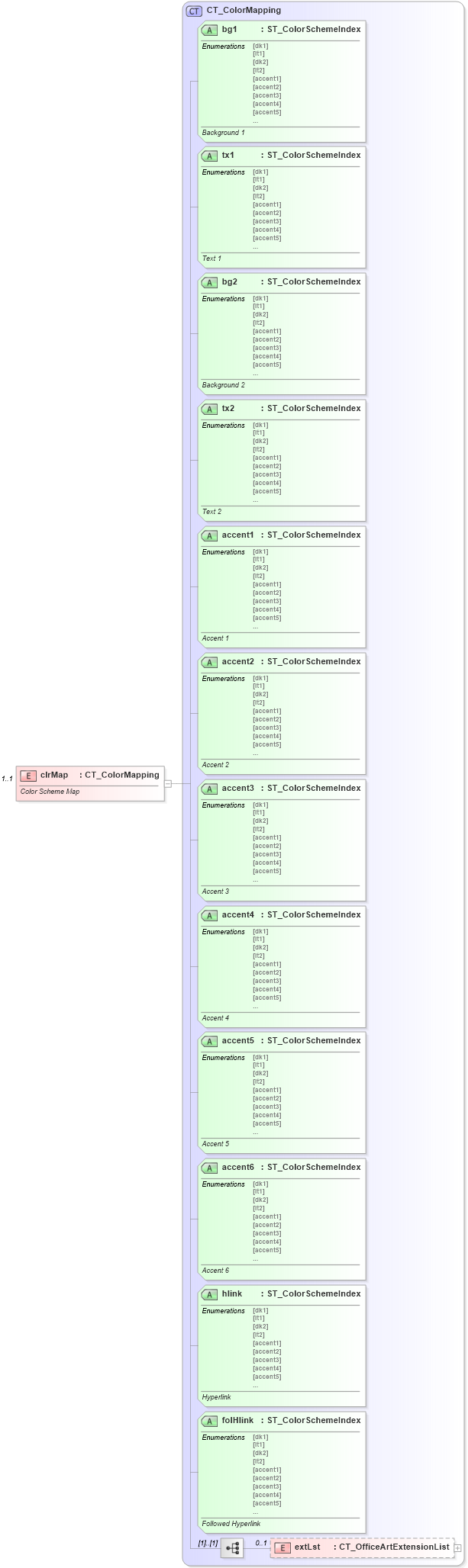Click the 0..1 cardinality near extLst
Screen dimensions: 468x1568
(261, 1543)
